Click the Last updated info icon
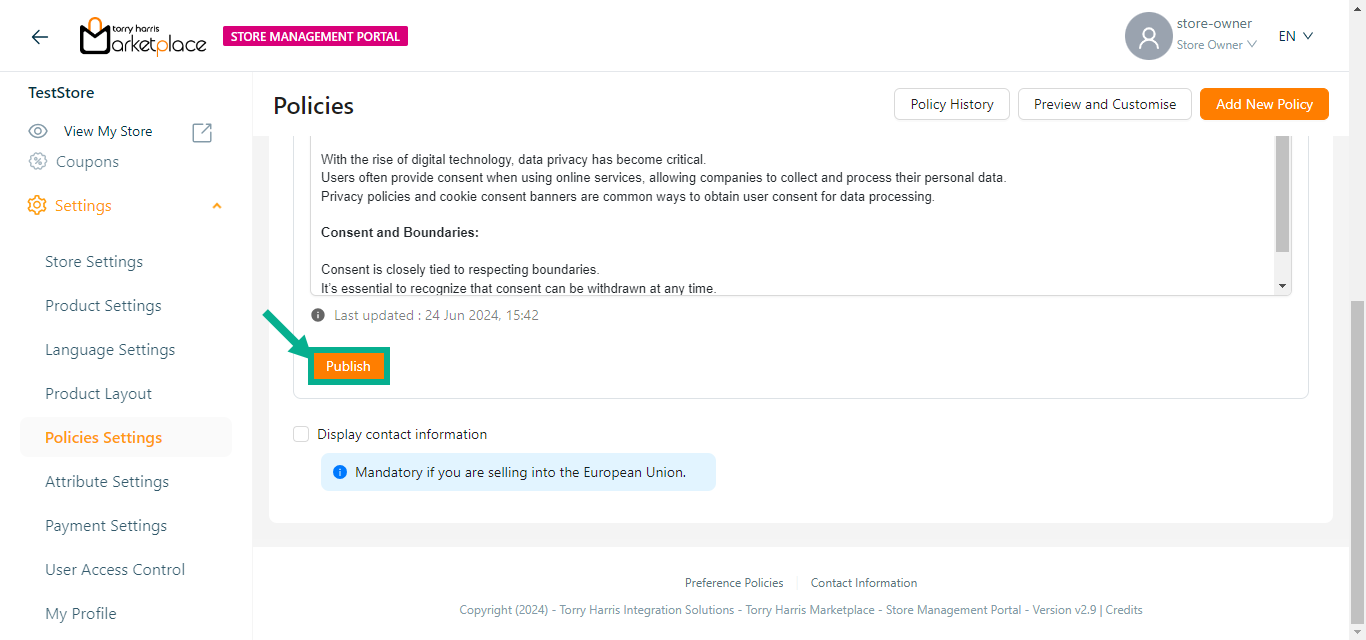This screenshot has width=1366, height=640. tap(318, 315)
